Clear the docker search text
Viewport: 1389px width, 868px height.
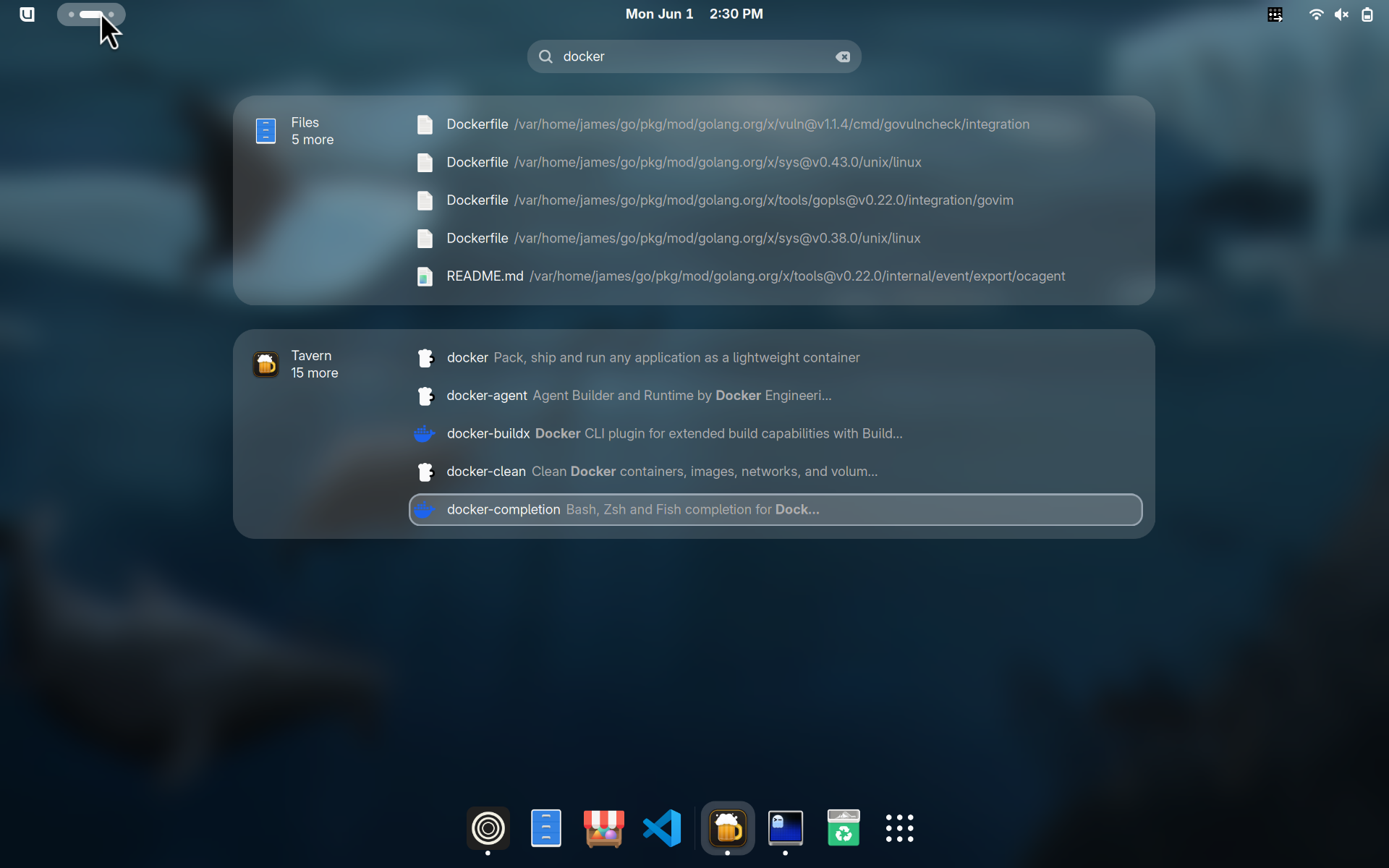click(x=843, y=56)
